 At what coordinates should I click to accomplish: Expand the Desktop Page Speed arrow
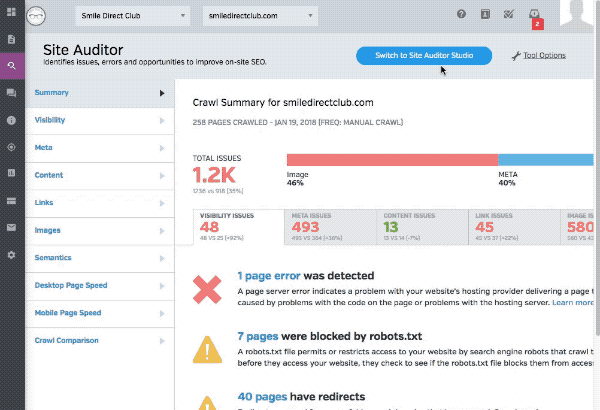162,286
